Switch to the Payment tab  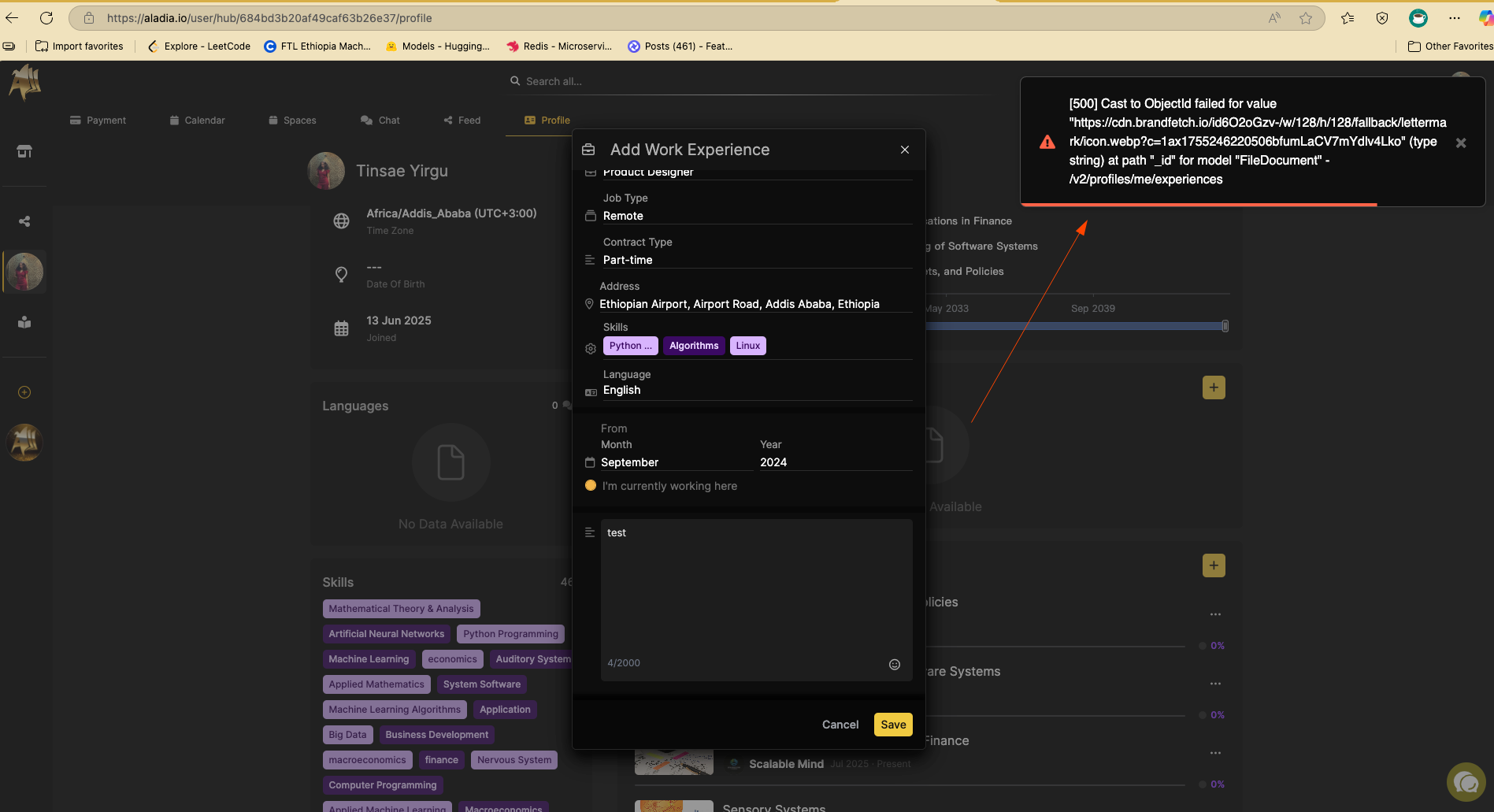tap(98, 120)
